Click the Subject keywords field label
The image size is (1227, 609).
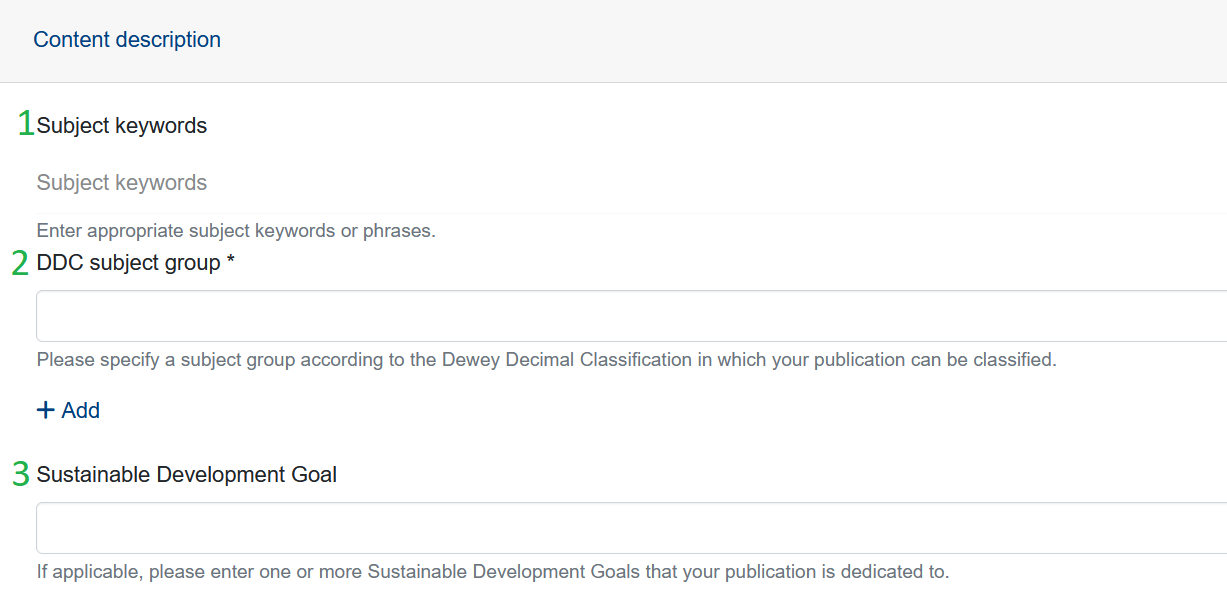point(122,126)
